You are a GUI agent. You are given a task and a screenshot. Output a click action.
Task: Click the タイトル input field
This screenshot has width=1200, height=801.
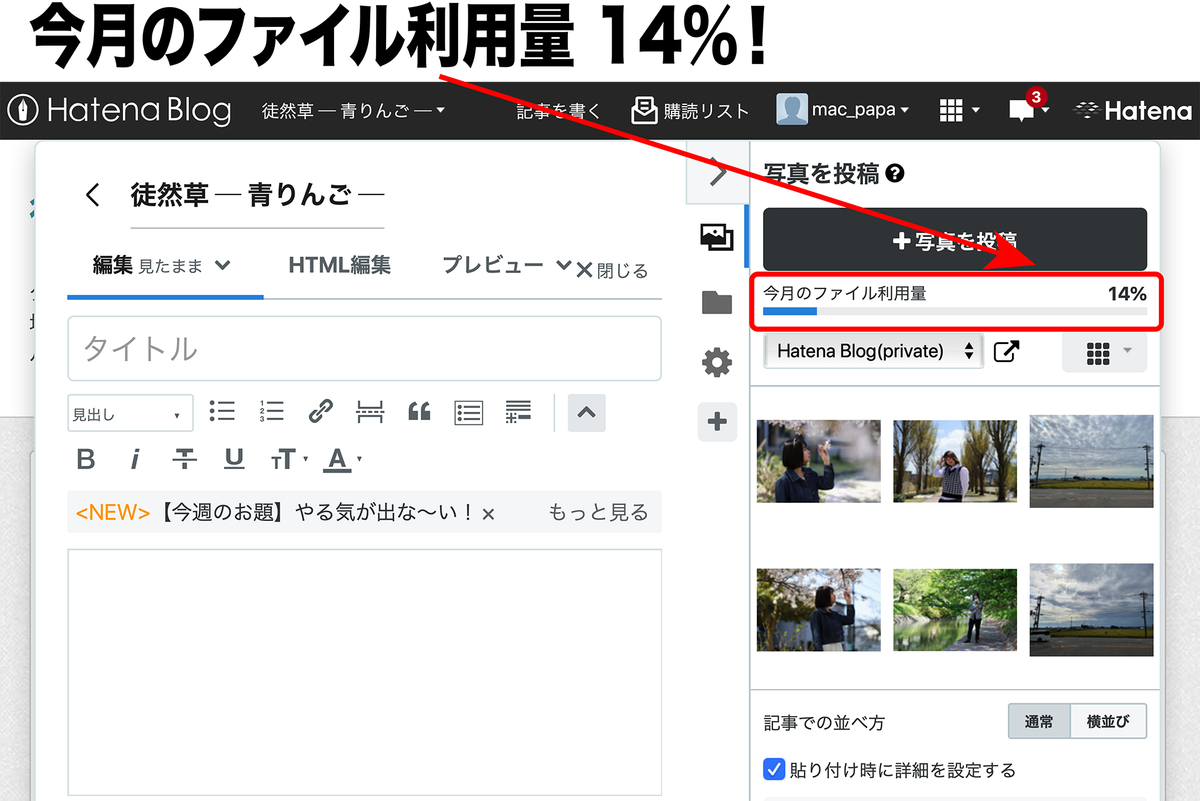(364, 349)
